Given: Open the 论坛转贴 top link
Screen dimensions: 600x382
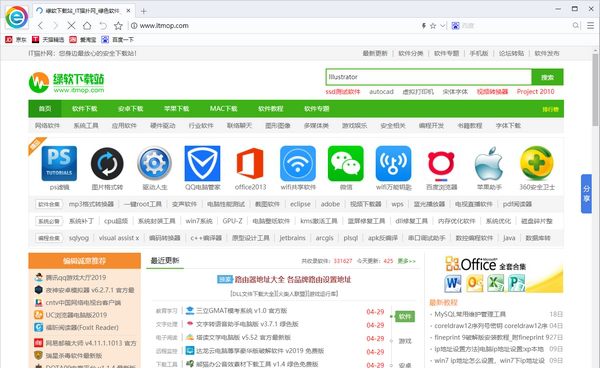Looking at the screenshot, I should coord(511,54).
